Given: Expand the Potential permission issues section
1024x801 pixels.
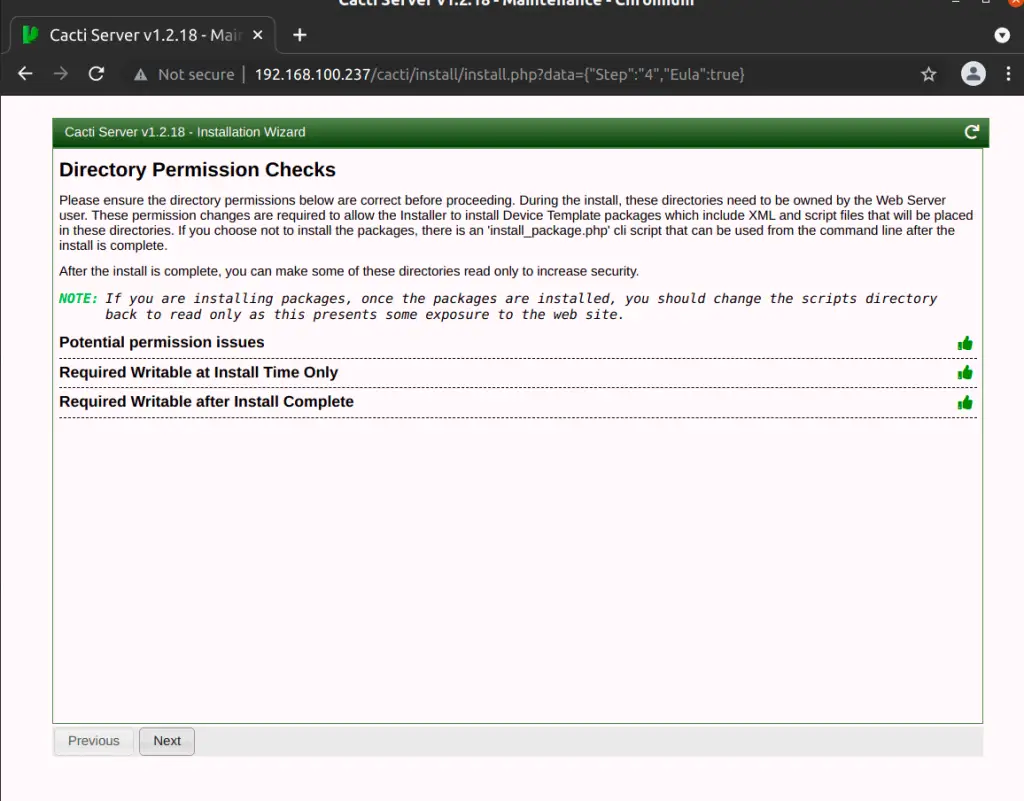Looking at the screenshot, I should 163,342.
